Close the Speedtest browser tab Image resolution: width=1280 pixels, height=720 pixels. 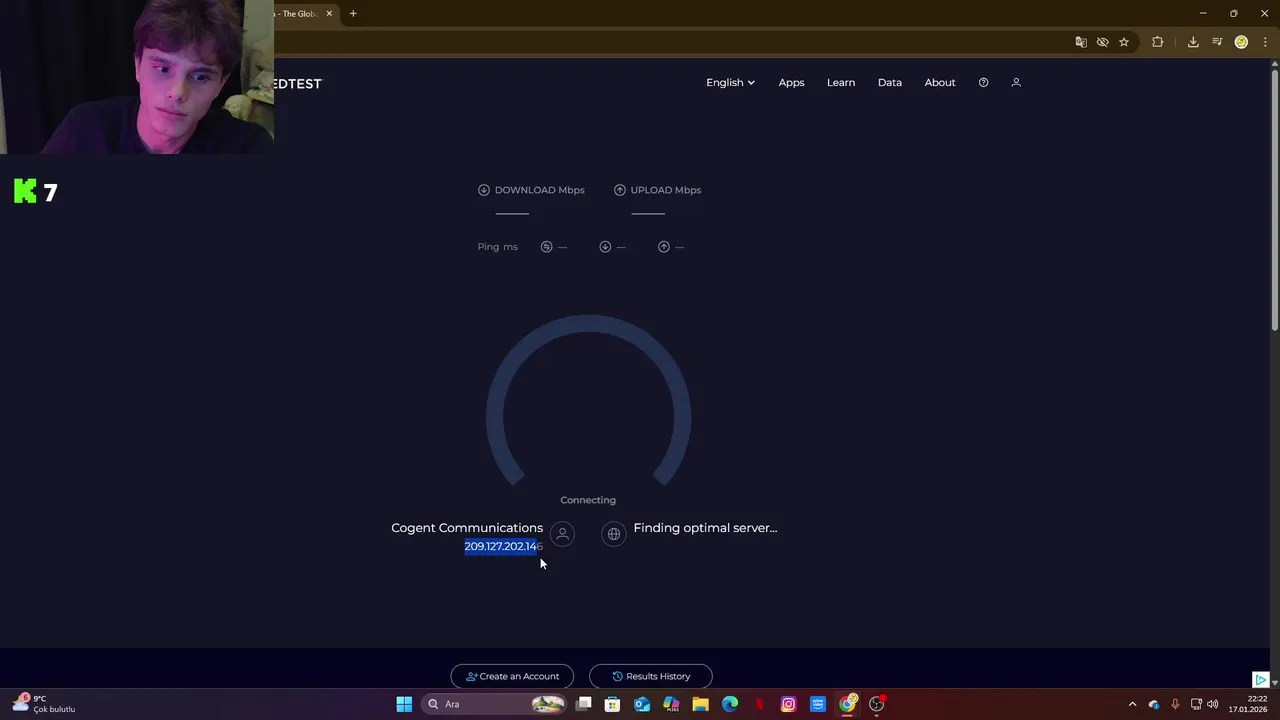tap(329, 14)
